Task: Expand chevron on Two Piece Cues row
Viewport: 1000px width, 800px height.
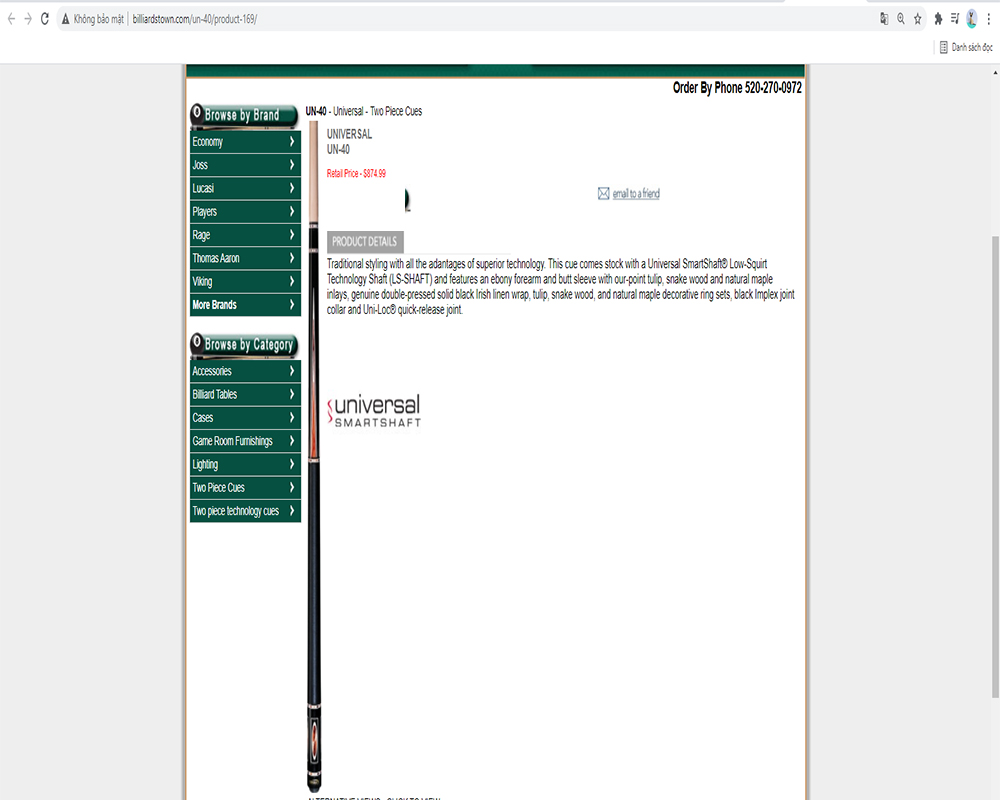Action: (x=291, y=487)
